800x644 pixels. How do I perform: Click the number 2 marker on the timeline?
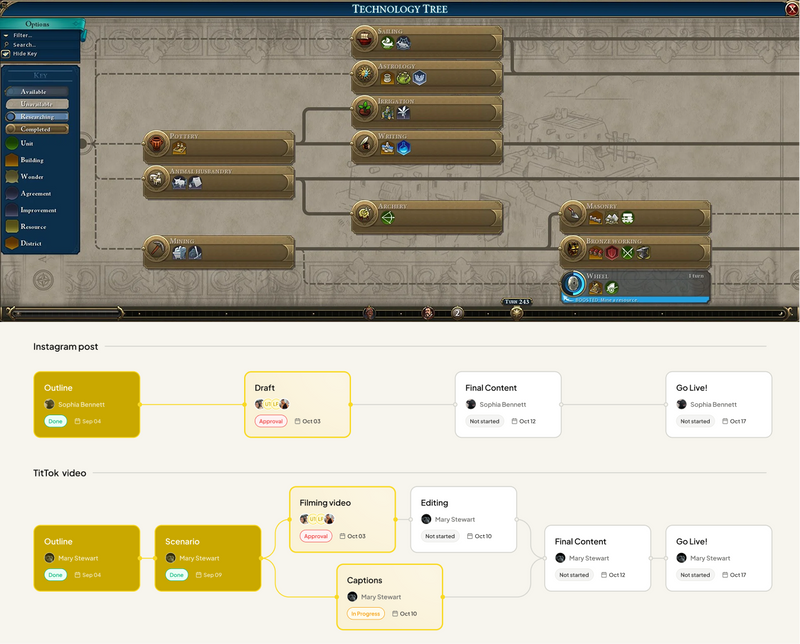coord(458,313)
